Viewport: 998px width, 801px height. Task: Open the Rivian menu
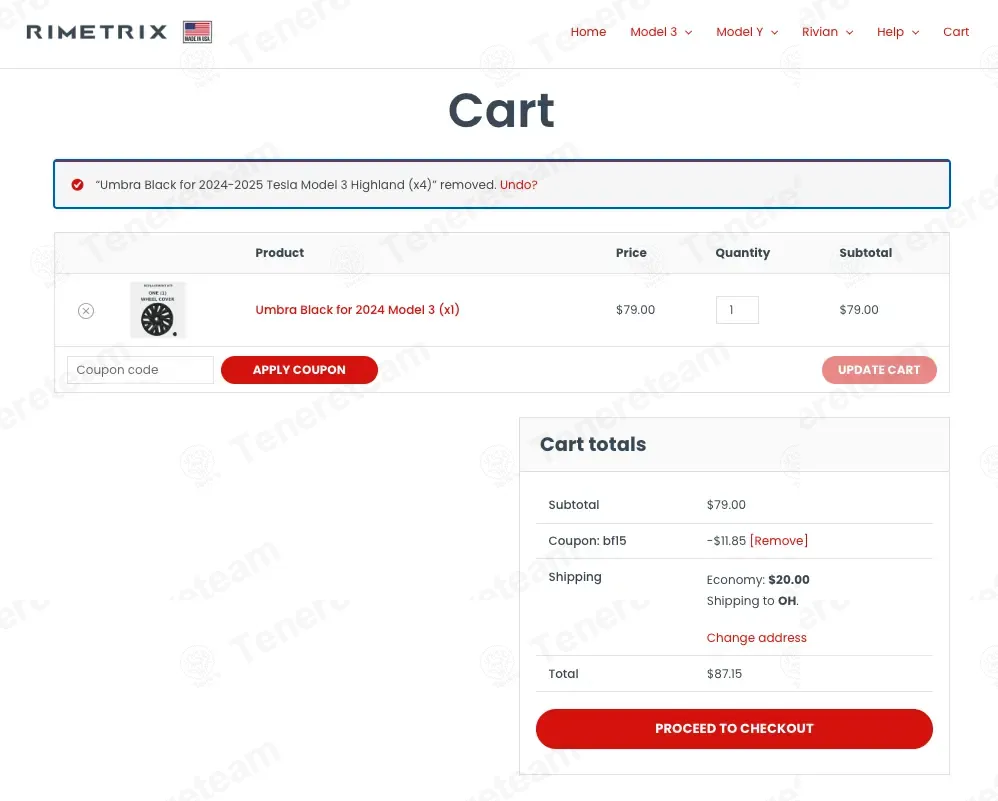(820, 32)
